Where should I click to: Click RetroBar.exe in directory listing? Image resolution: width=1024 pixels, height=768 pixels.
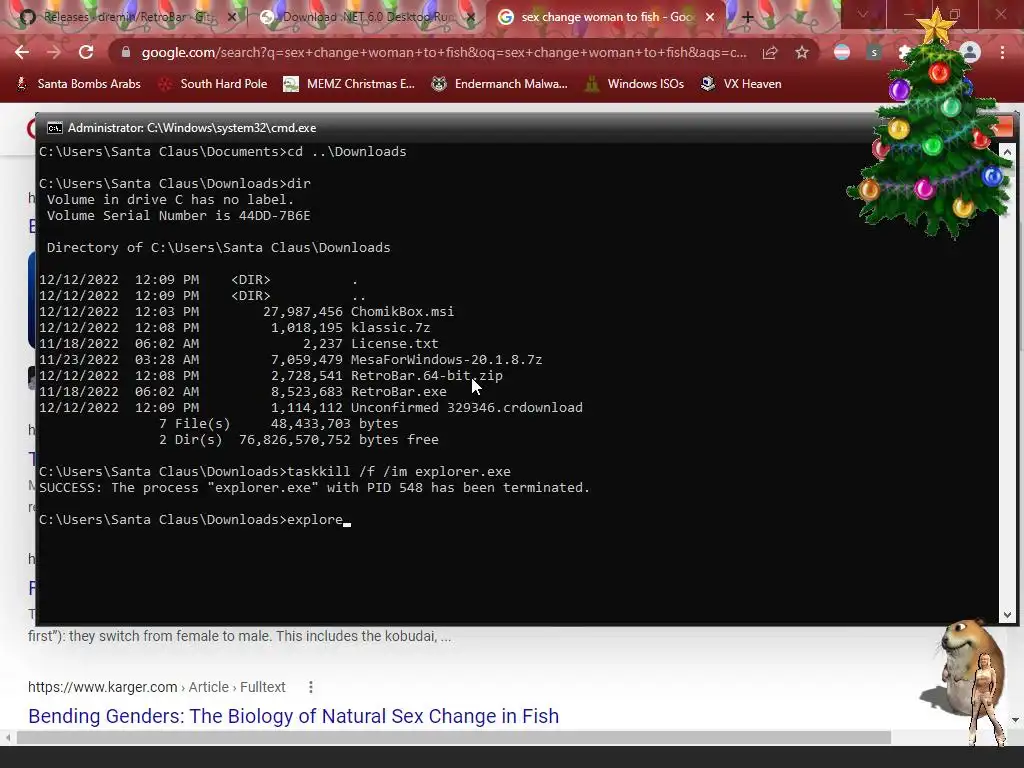398,392
